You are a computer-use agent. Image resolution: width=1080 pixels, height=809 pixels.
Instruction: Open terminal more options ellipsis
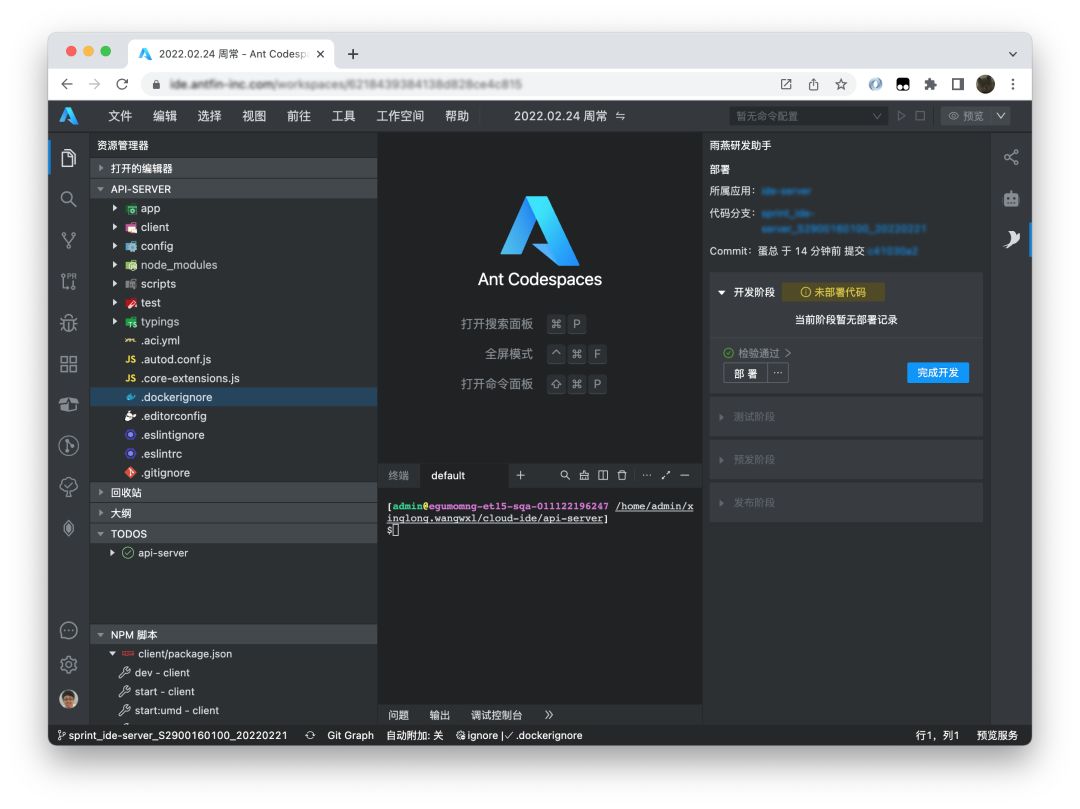pyautogui.click(x=646, y=475)
